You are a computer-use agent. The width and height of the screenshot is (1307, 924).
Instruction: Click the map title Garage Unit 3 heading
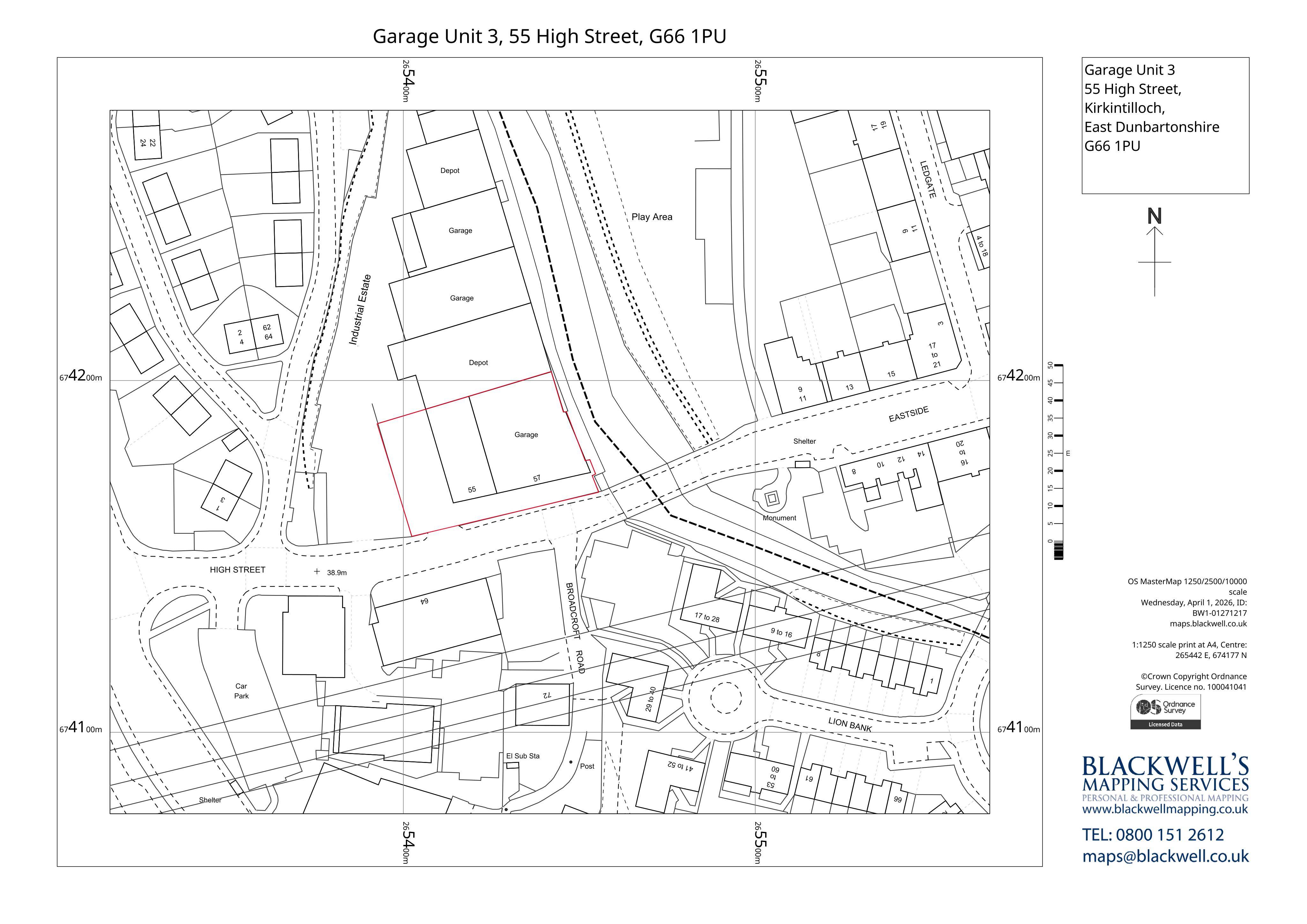pos(549,36)
